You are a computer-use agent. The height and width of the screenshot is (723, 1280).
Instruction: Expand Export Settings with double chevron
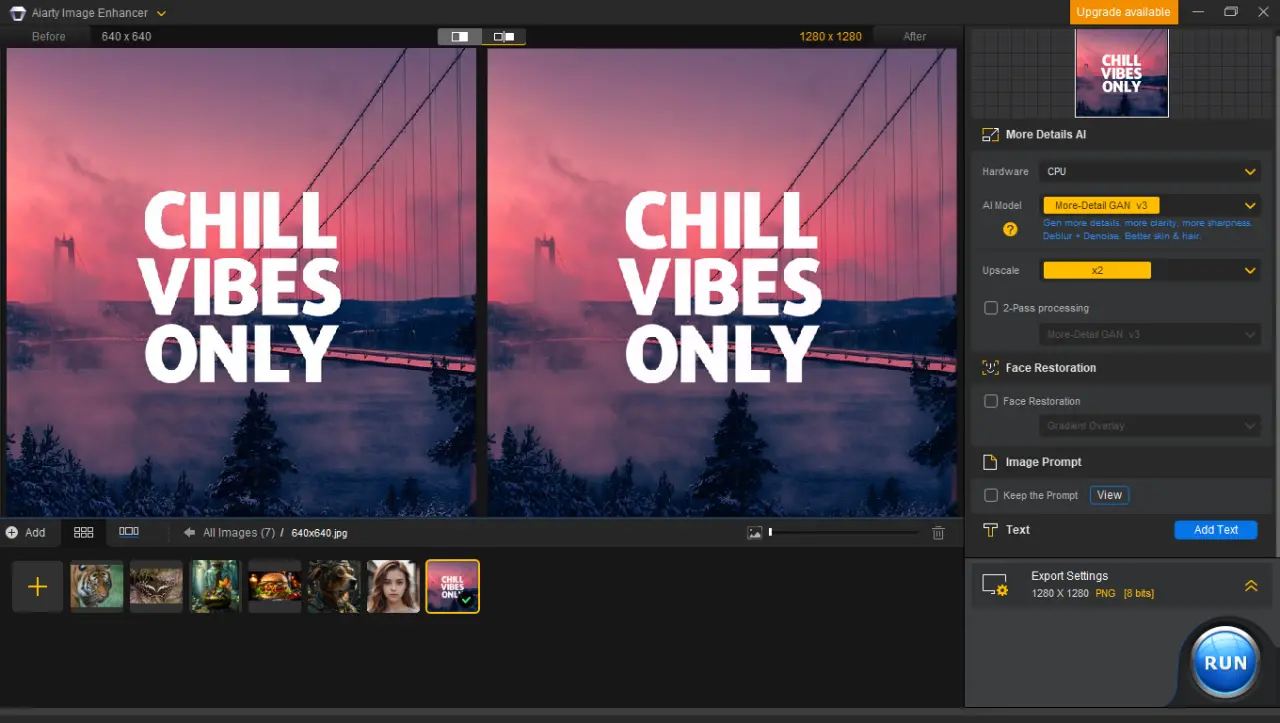[x=1251, y=586]
